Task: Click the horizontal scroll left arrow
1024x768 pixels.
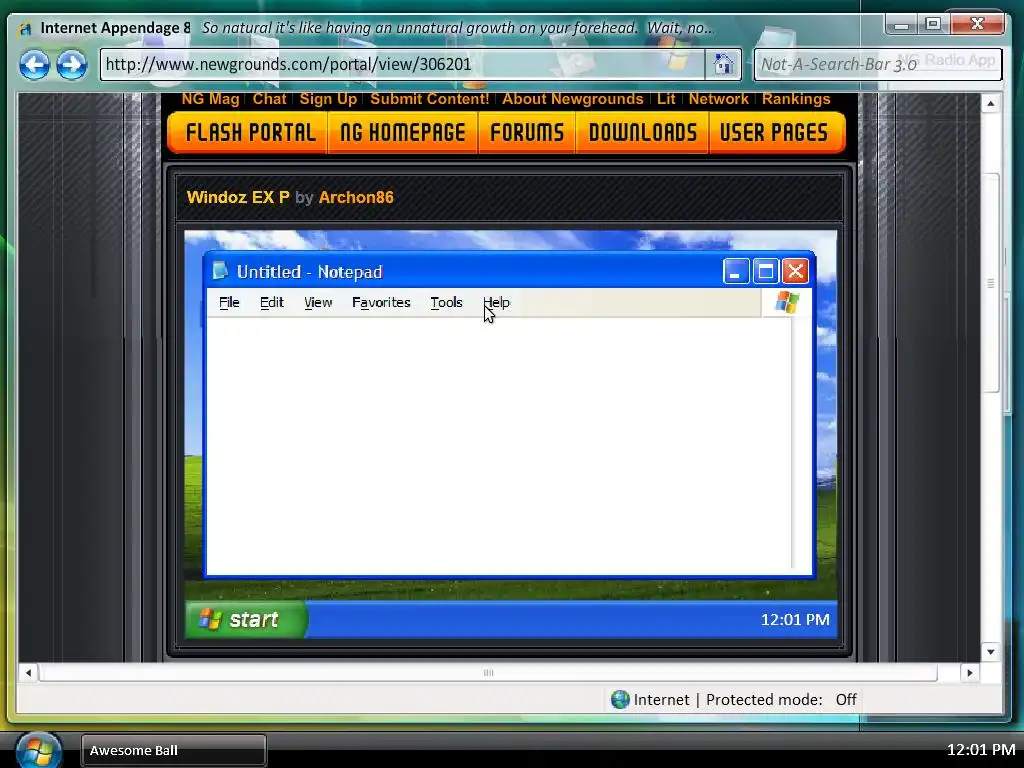Action: 28,673
